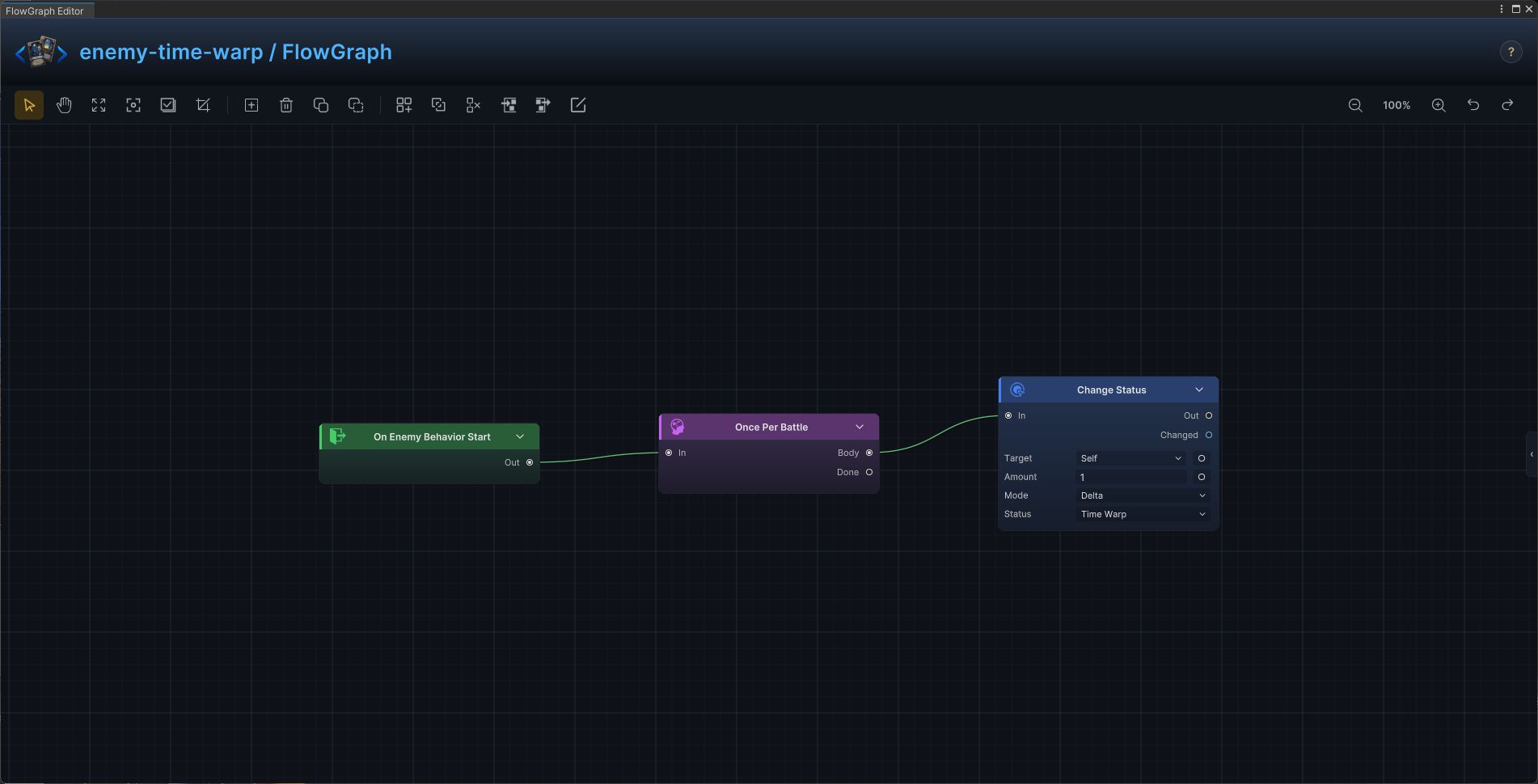The image size is (1538, 784).
Task: Activate the hand pan tool
Action: pos(64,105)
